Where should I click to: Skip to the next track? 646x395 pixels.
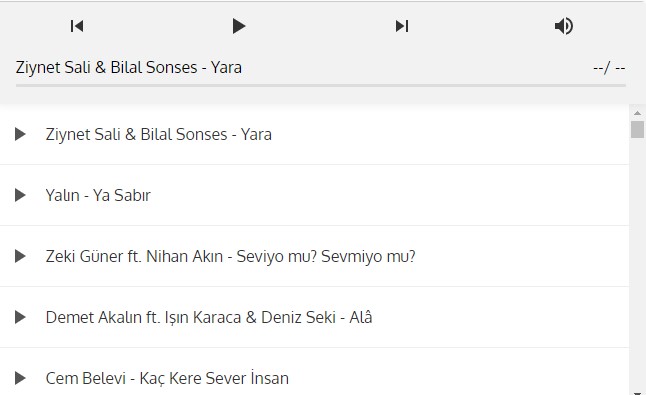click(402, 26)
